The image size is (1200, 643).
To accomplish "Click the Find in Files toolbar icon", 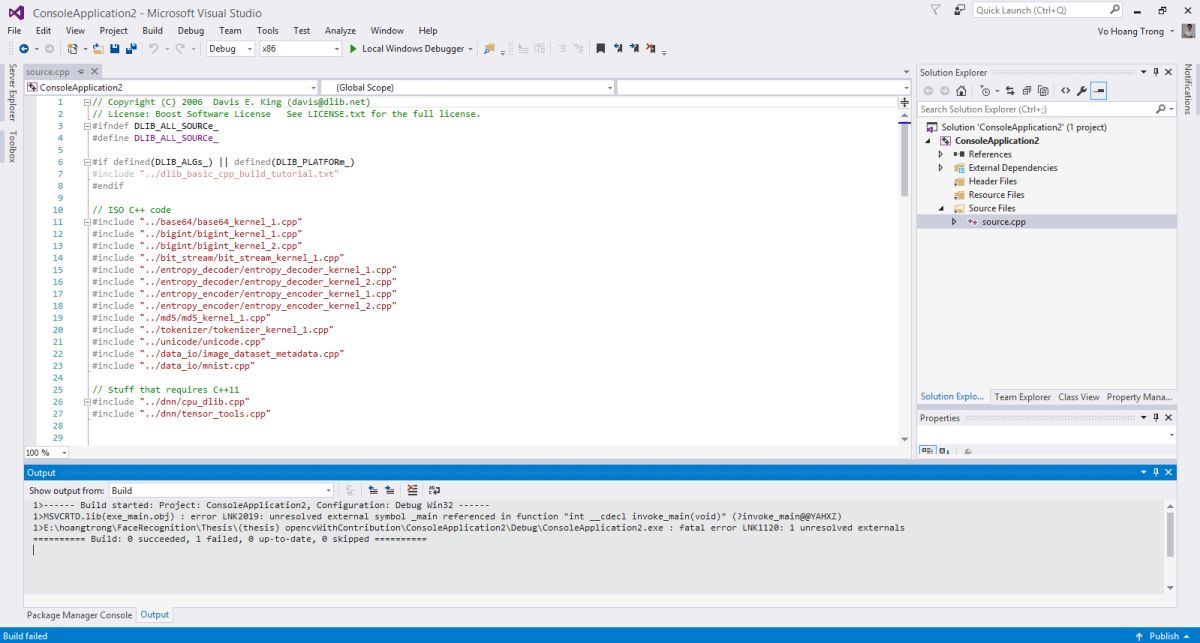I will click(489, 48).
